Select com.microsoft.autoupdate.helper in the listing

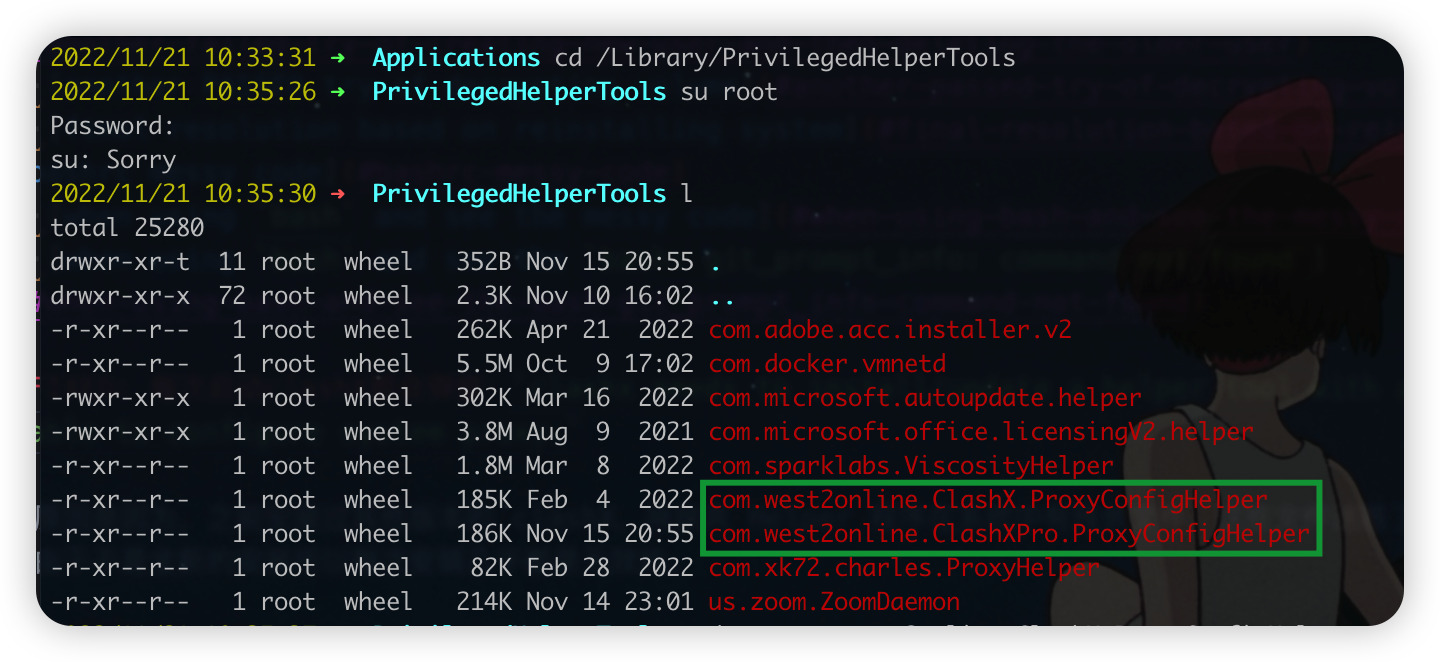(x=925, y=398)
